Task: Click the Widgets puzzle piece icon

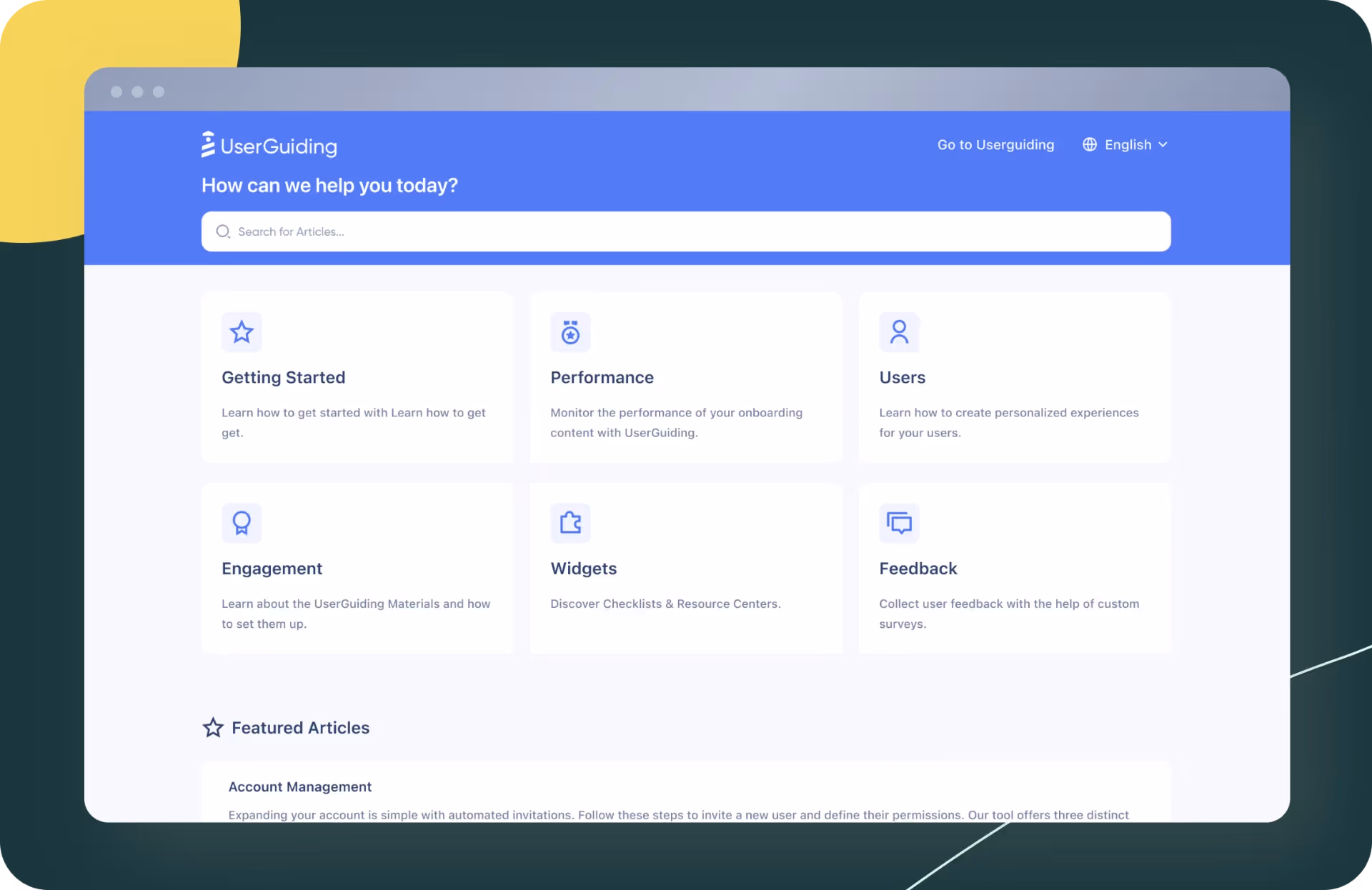Action: [x=570, y=523]
